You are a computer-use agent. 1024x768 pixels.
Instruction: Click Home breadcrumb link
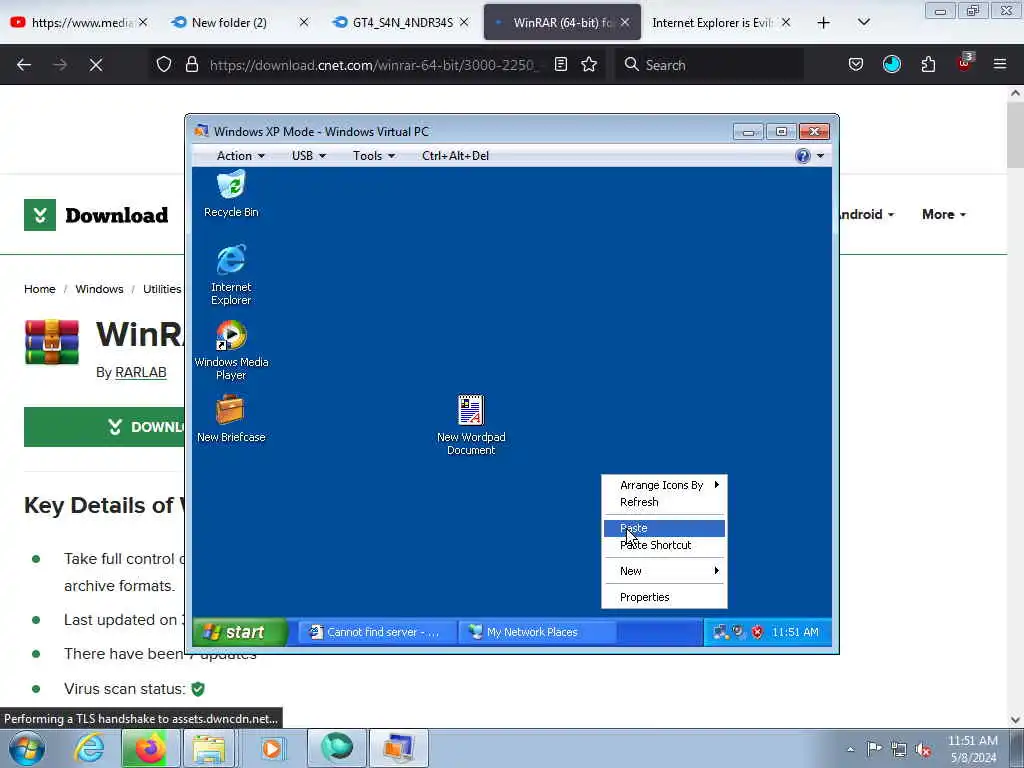click(x=40, y=289)
